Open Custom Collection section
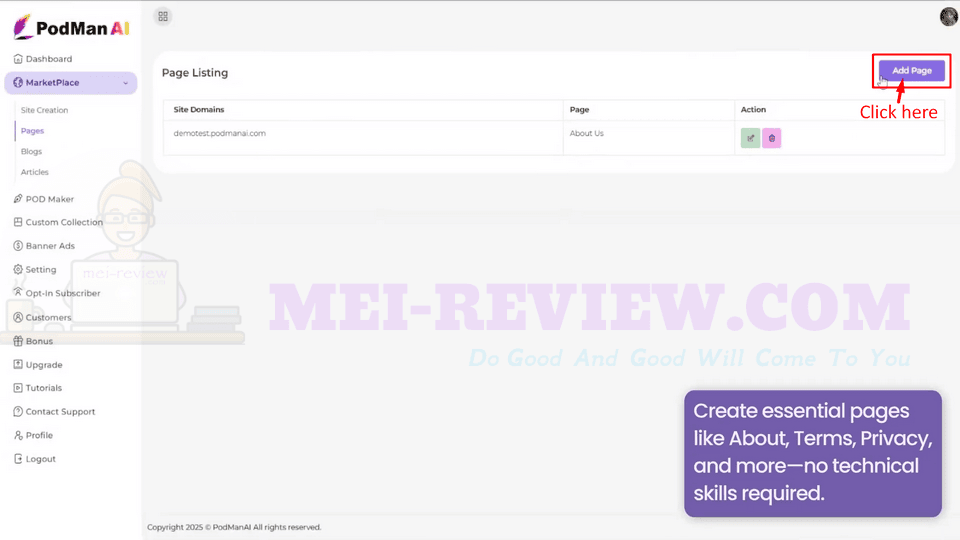 pos(64,222)
